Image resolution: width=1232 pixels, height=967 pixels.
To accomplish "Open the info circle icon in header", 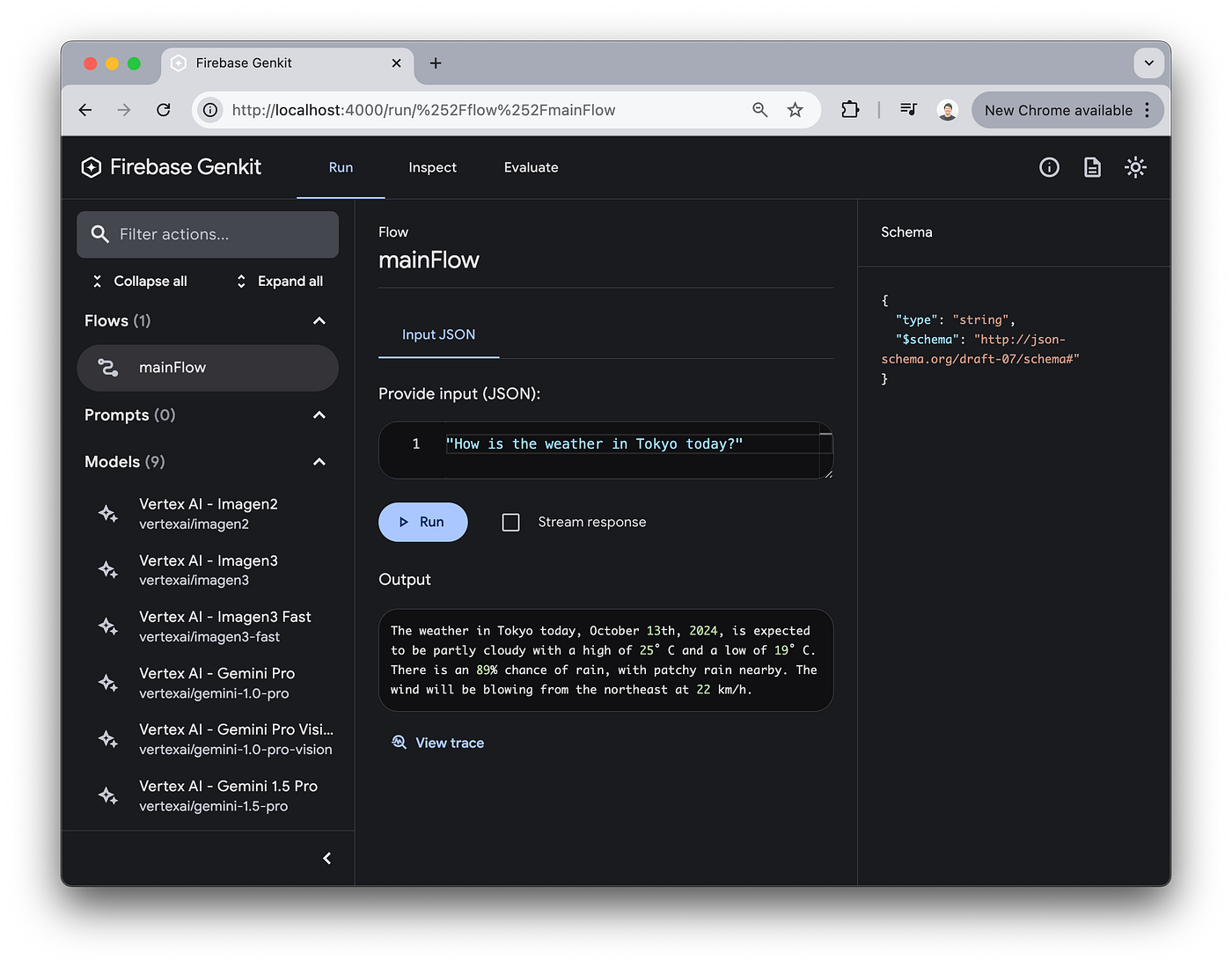I will tap(1049, 167).
